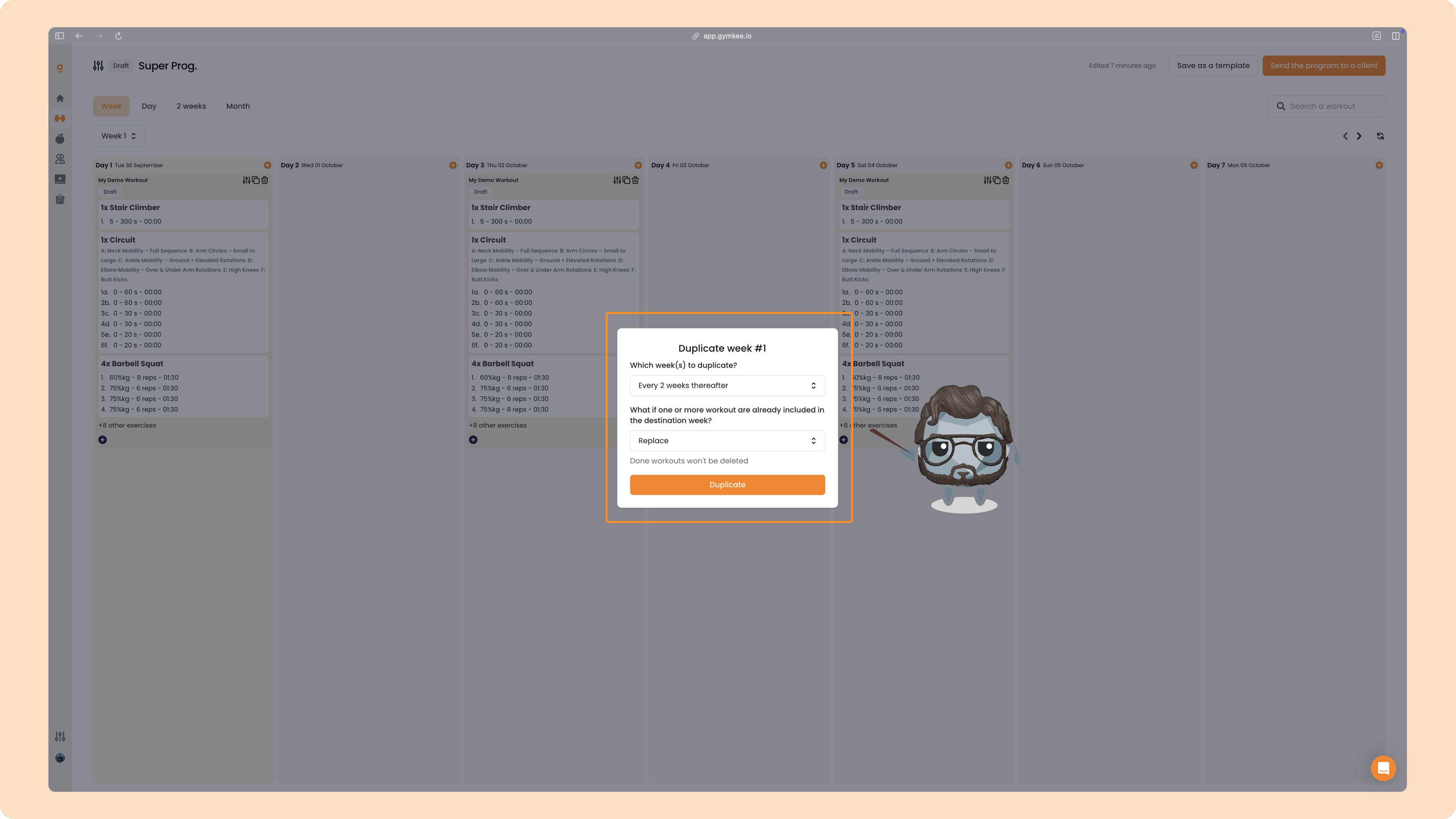Open the chat support bubble
1456x819 pixels.
coord(1383,768)
